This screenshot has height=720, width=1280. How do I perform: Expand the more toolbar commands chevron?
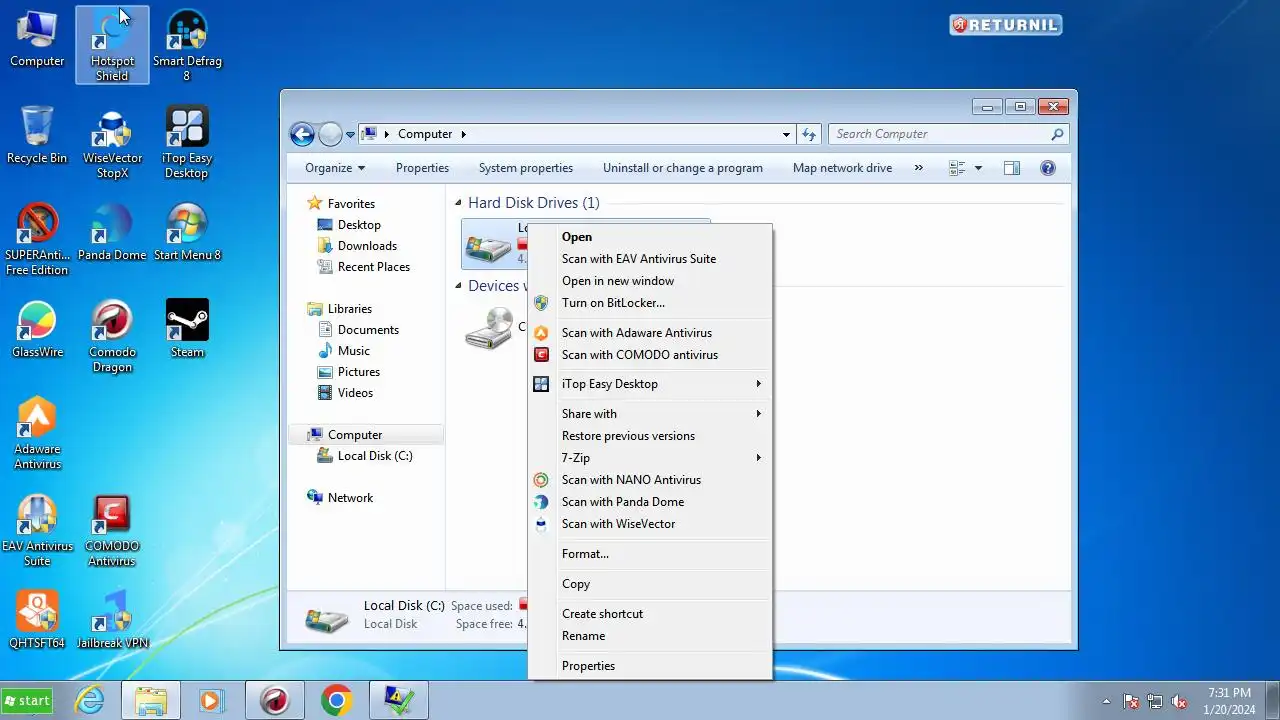(918, 168)
